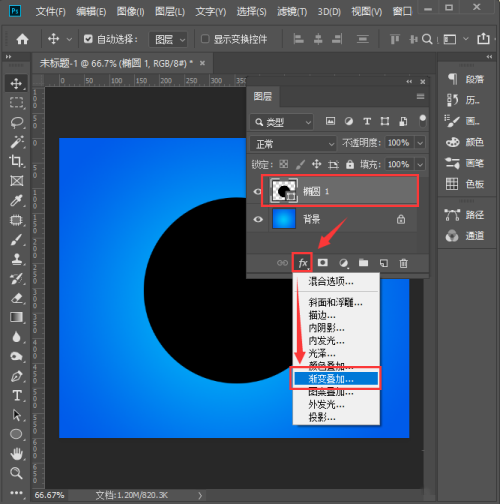
Task: Hide the 椭圆 1 layer via the eye icon
Action: point(257,192)
